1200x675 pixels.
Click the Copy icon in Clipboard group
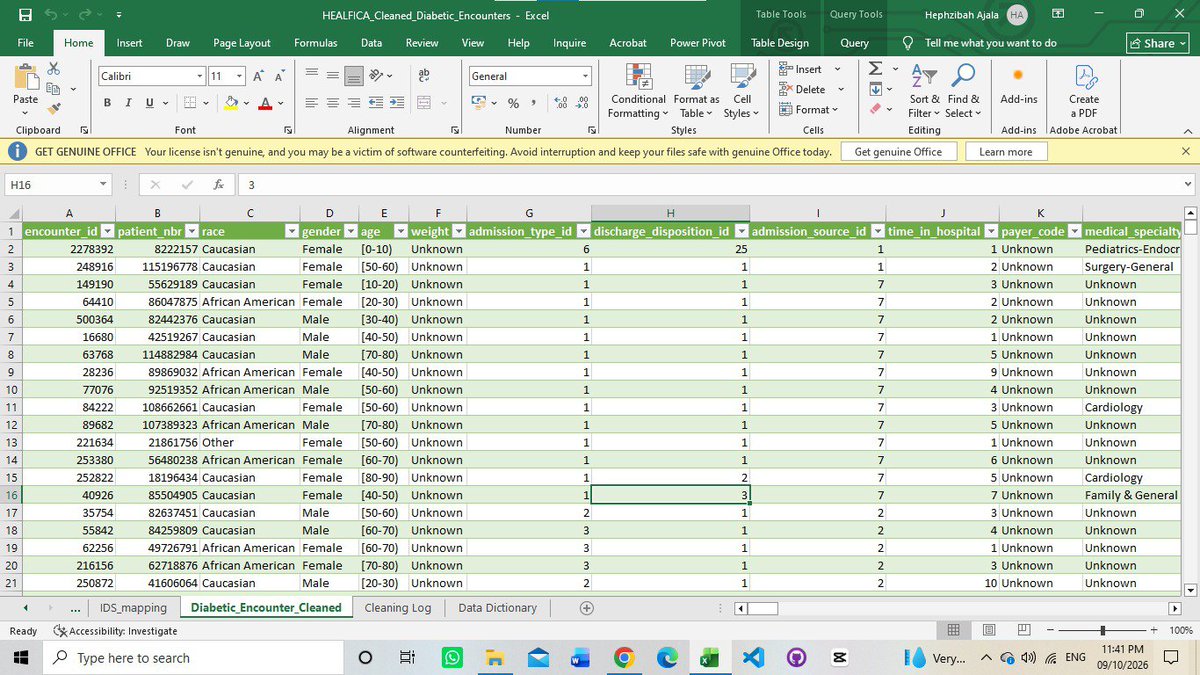point(51,89)
